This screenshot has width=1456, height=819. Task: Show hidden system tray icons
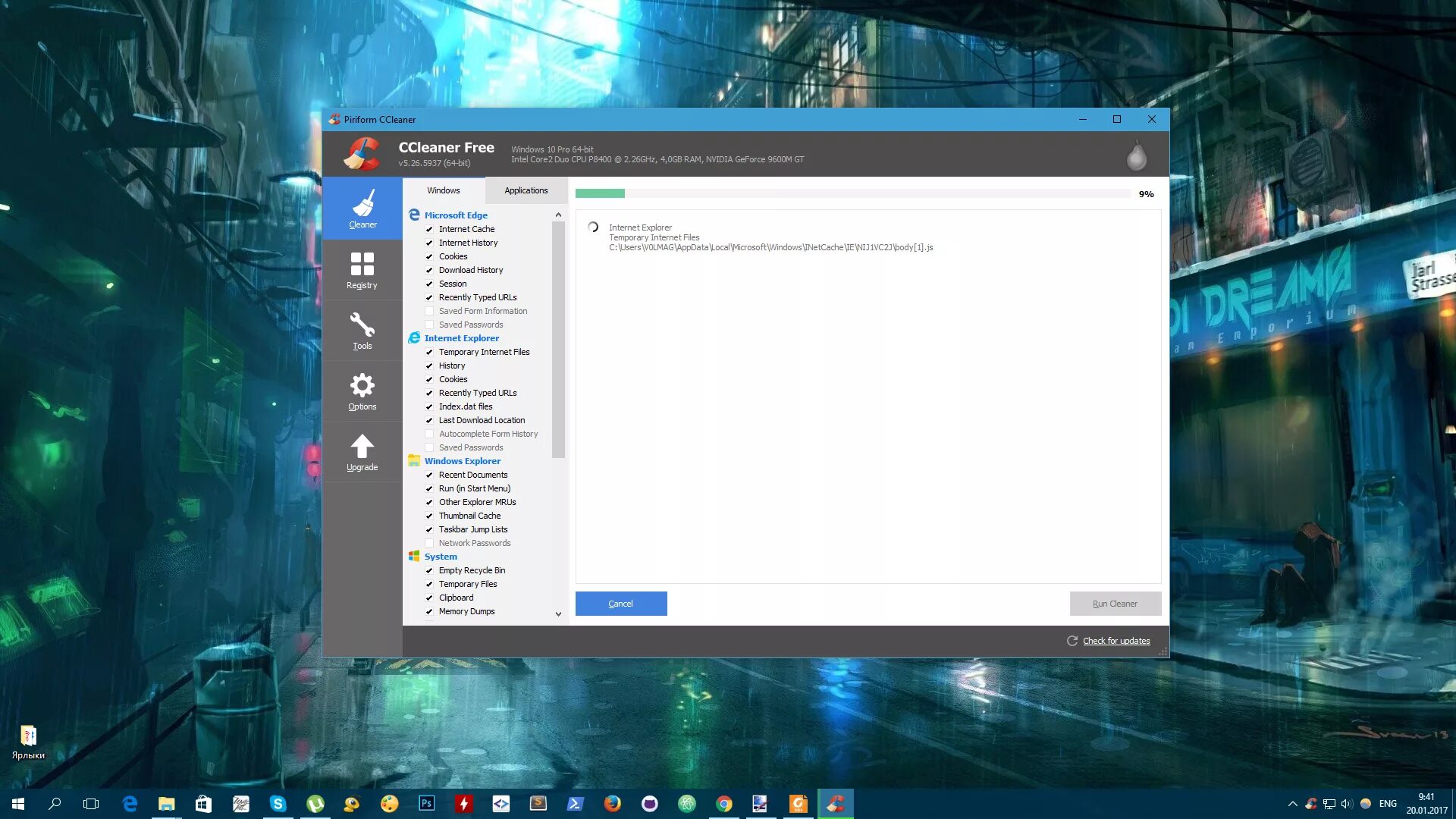(1292, 804)
